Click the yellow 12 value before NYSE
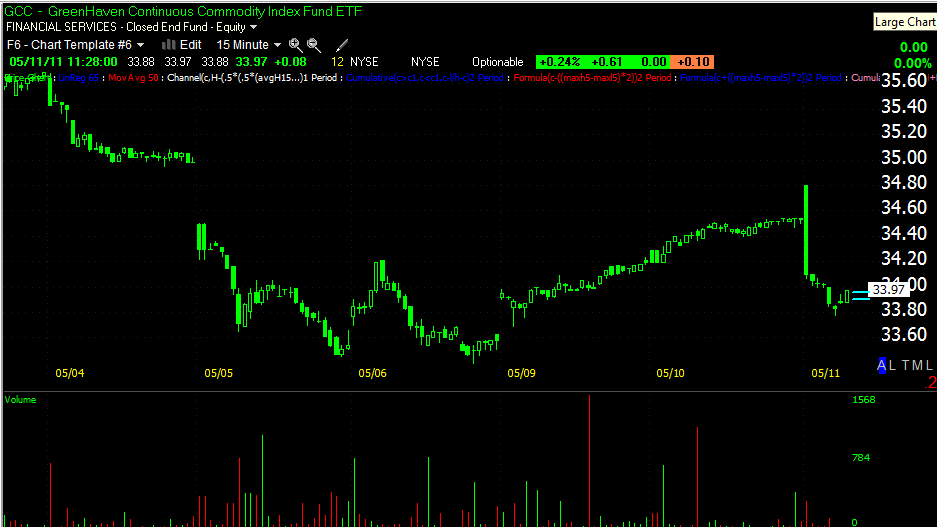The width and height of the screenshot is (937, 527). [x=337, y=62]
